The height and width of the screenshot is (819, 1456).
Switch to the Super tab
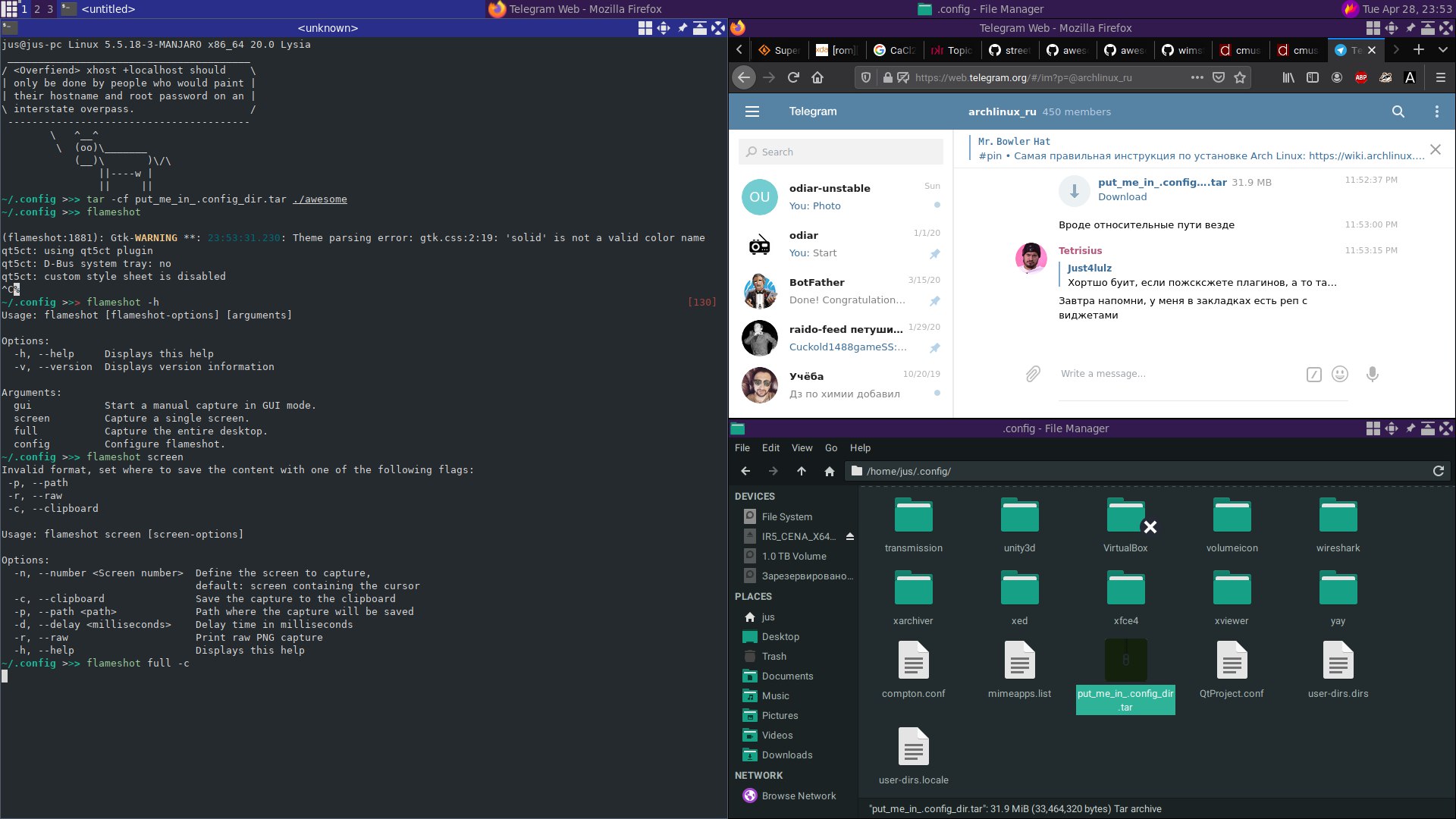coord(779,50)
